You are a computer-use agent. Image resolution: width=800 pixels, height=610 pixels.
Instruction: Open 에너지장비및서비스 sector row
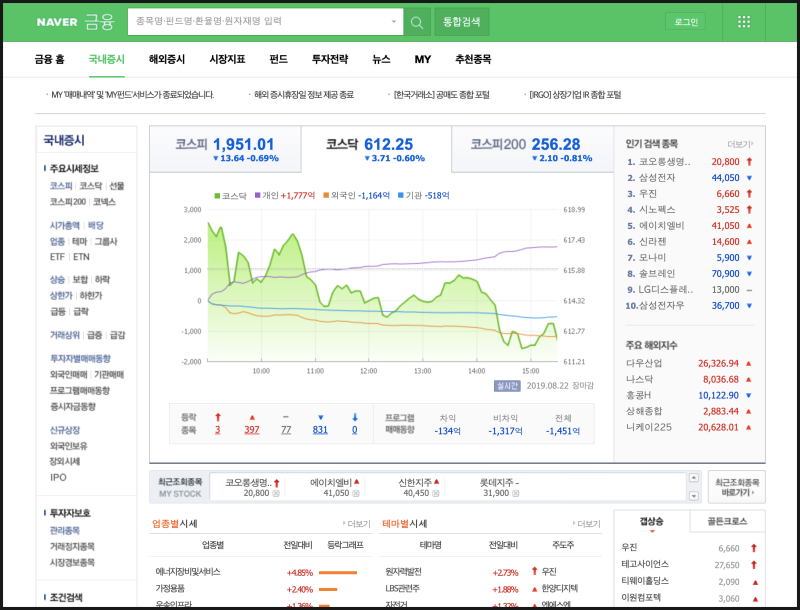(x=188, y=572)
